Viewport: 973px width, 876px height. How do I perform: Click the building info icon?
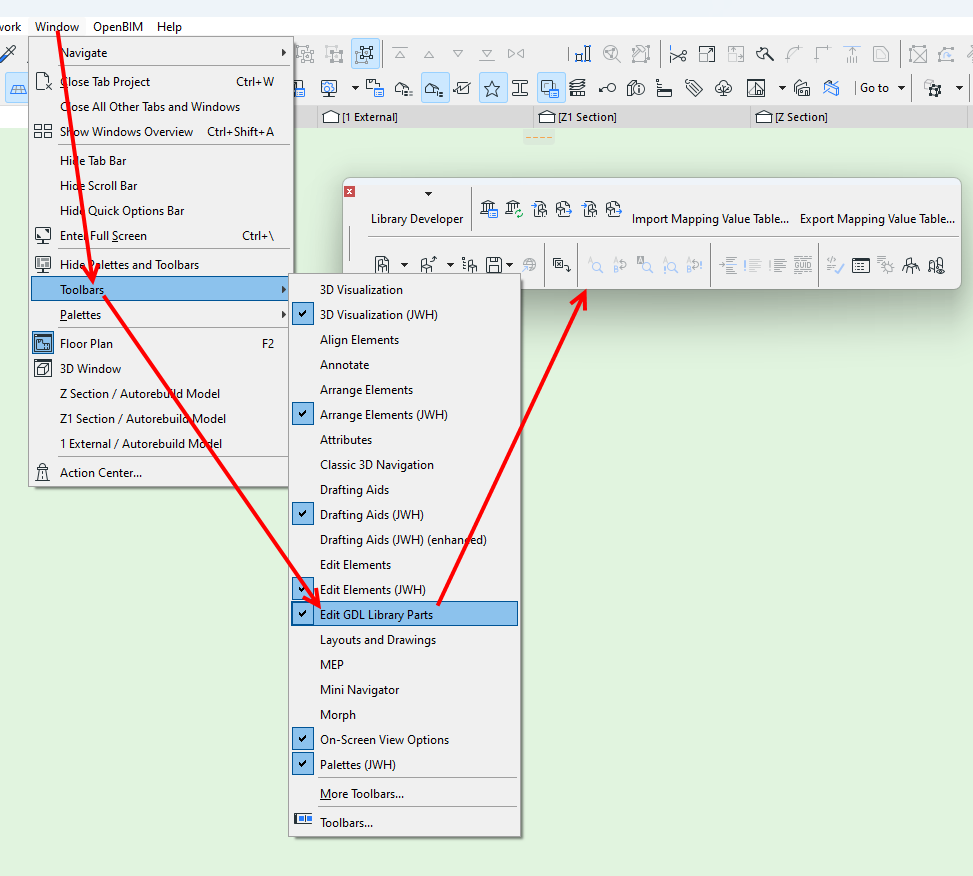pyautogui.click(x=635, y=88)
